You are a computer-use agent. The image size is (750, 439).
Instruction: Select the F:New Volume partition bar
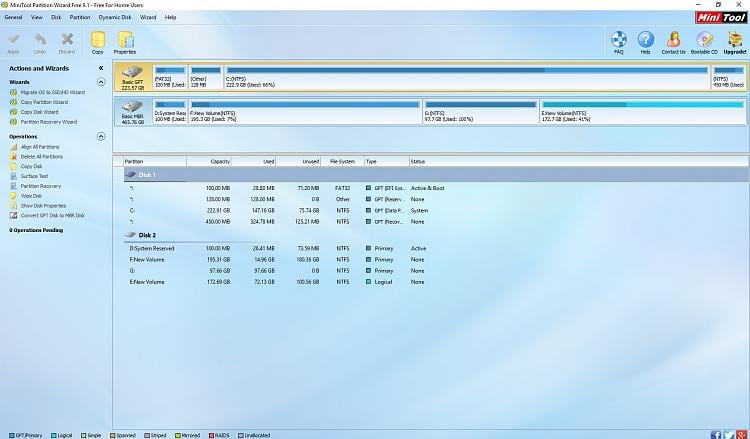[x=305, y=111]
